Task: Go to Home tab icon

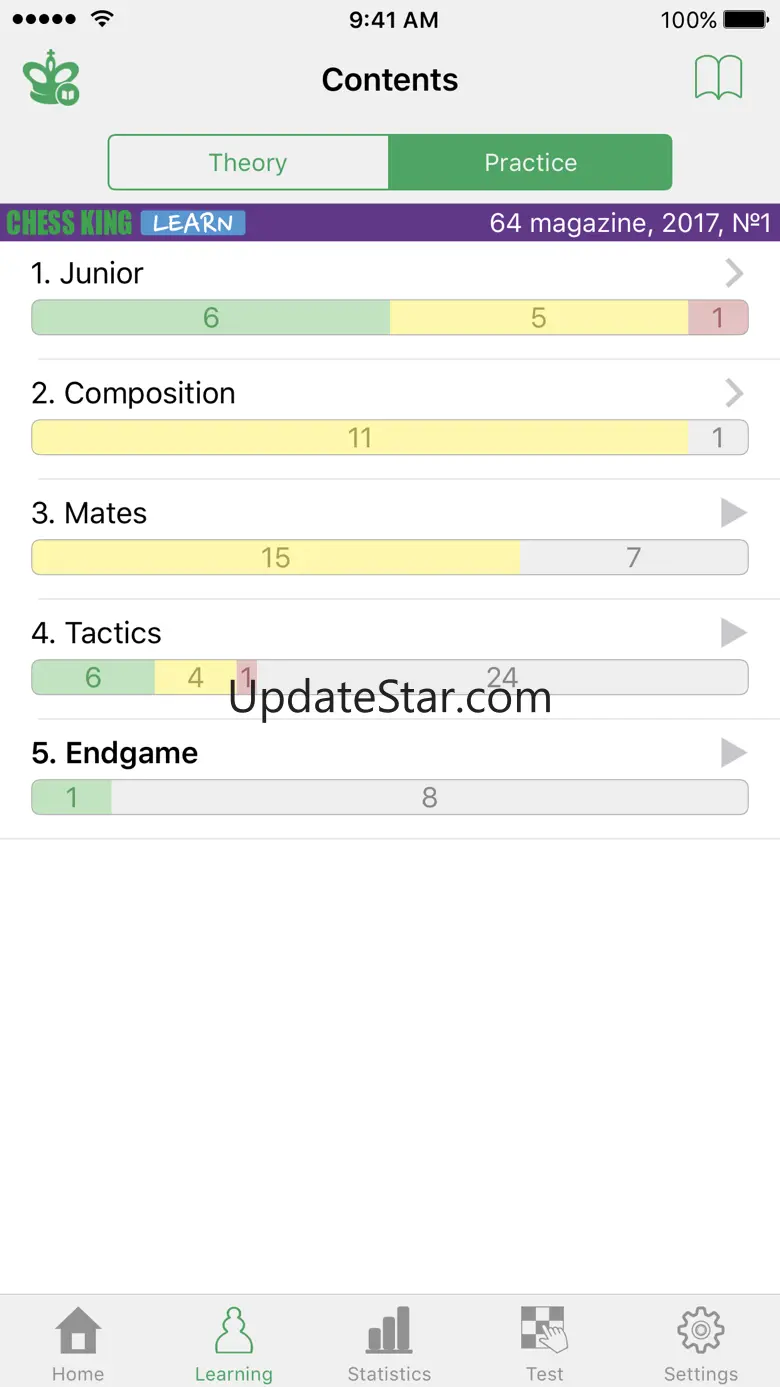Action: tap(78, 1330)
